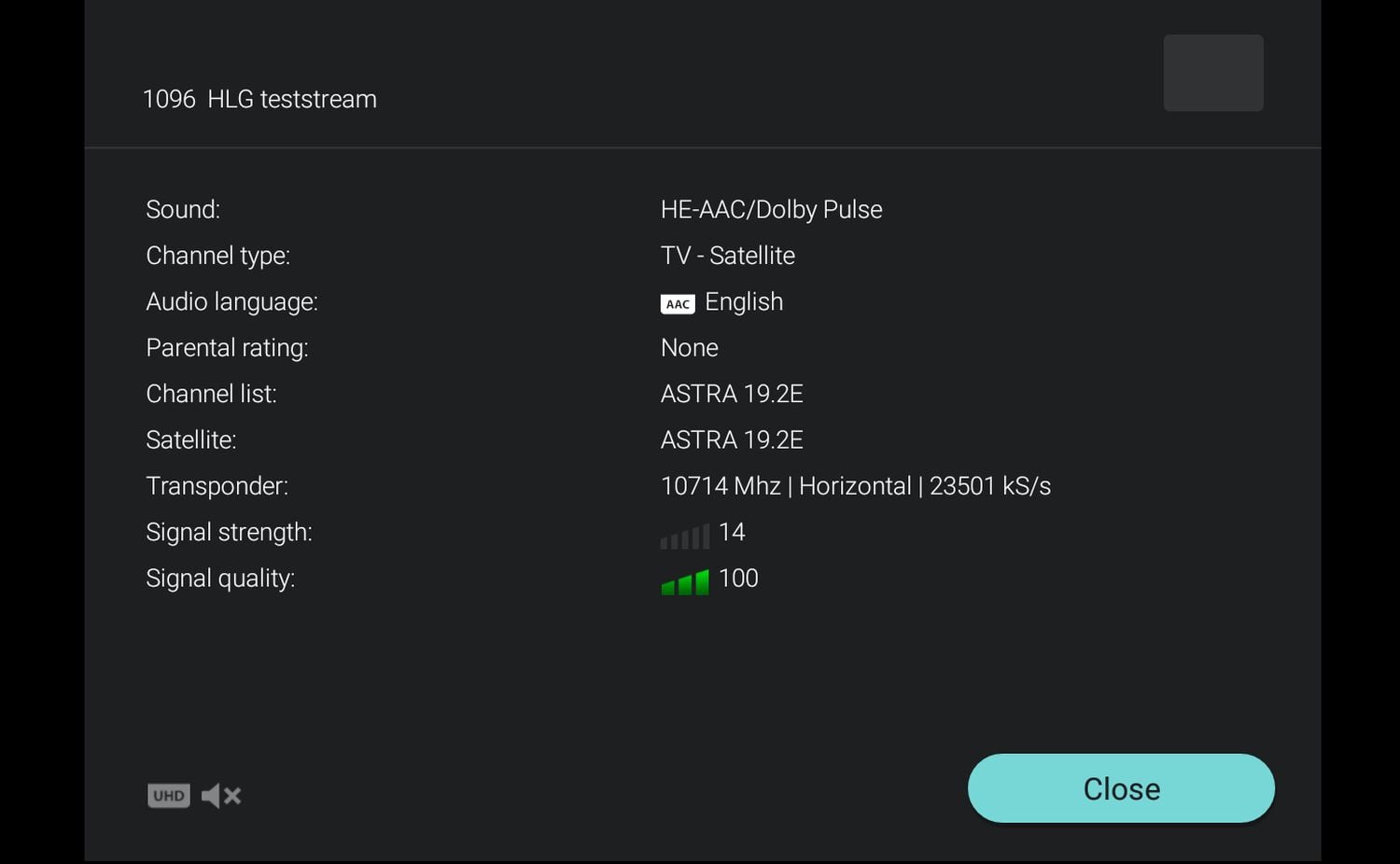Select the Channel list ASTRA 19.2E value

(732, 394)
